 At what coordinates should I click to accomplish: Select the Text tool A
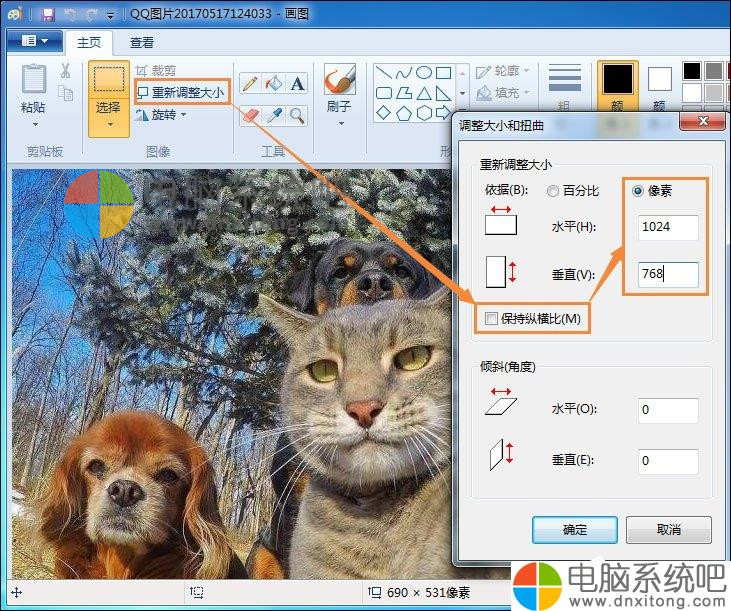tap(297, 84)
